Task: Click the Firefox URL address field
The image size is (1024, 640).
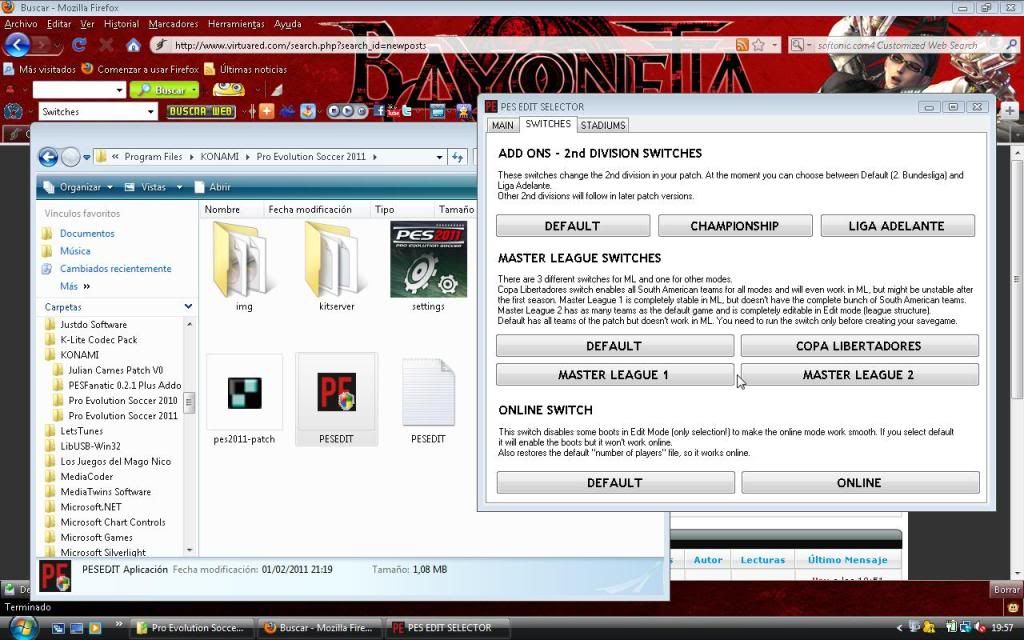Action: (440, 45)
